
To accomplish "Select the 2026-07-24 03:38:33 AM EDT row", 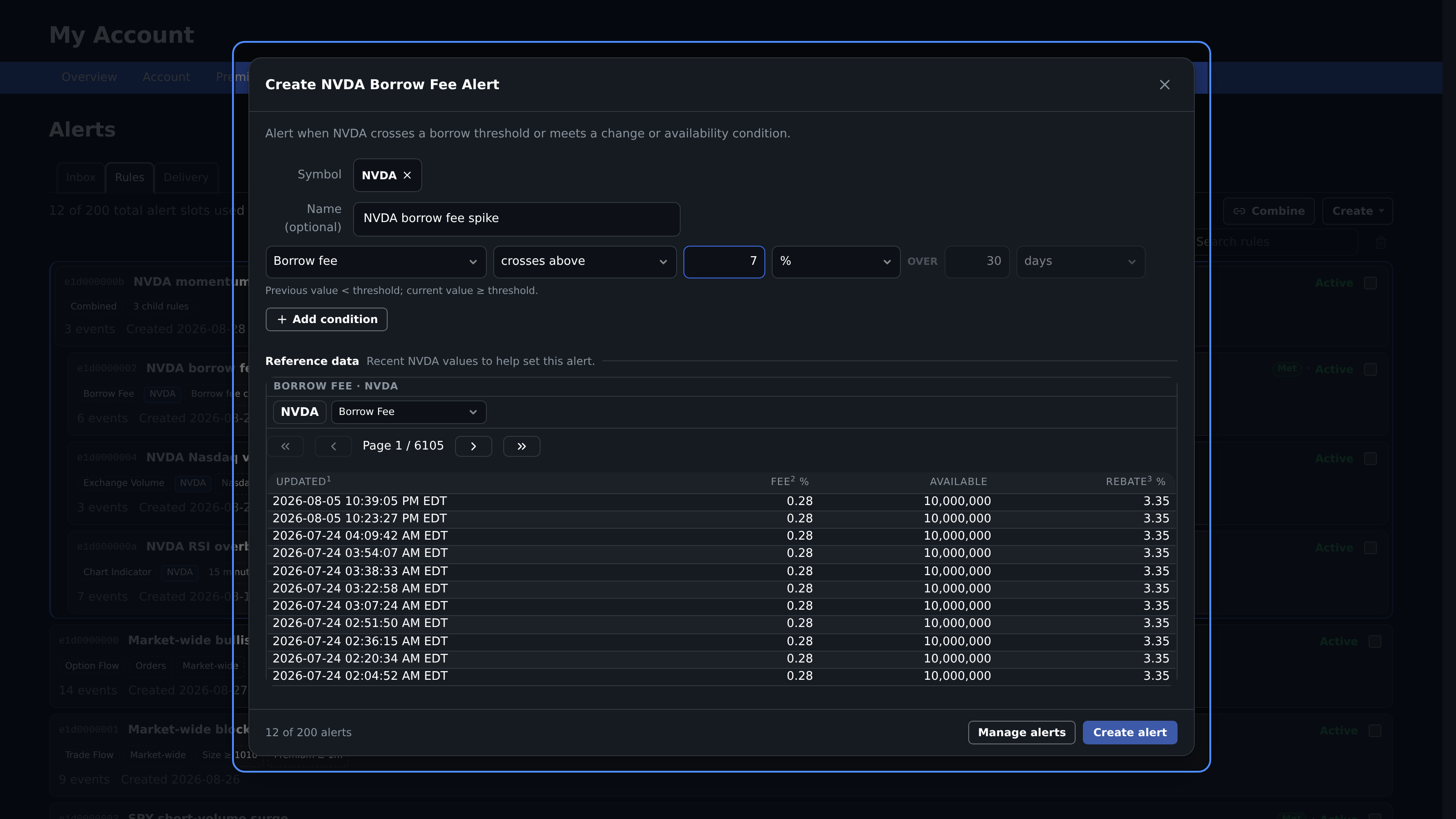I will coord(721,571).
